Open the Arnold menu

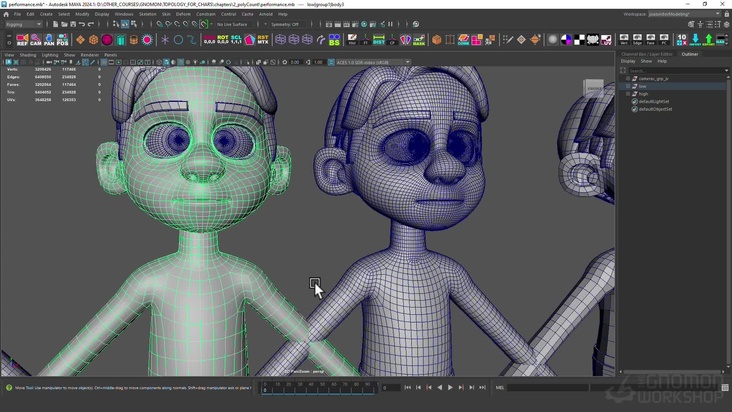266,14
